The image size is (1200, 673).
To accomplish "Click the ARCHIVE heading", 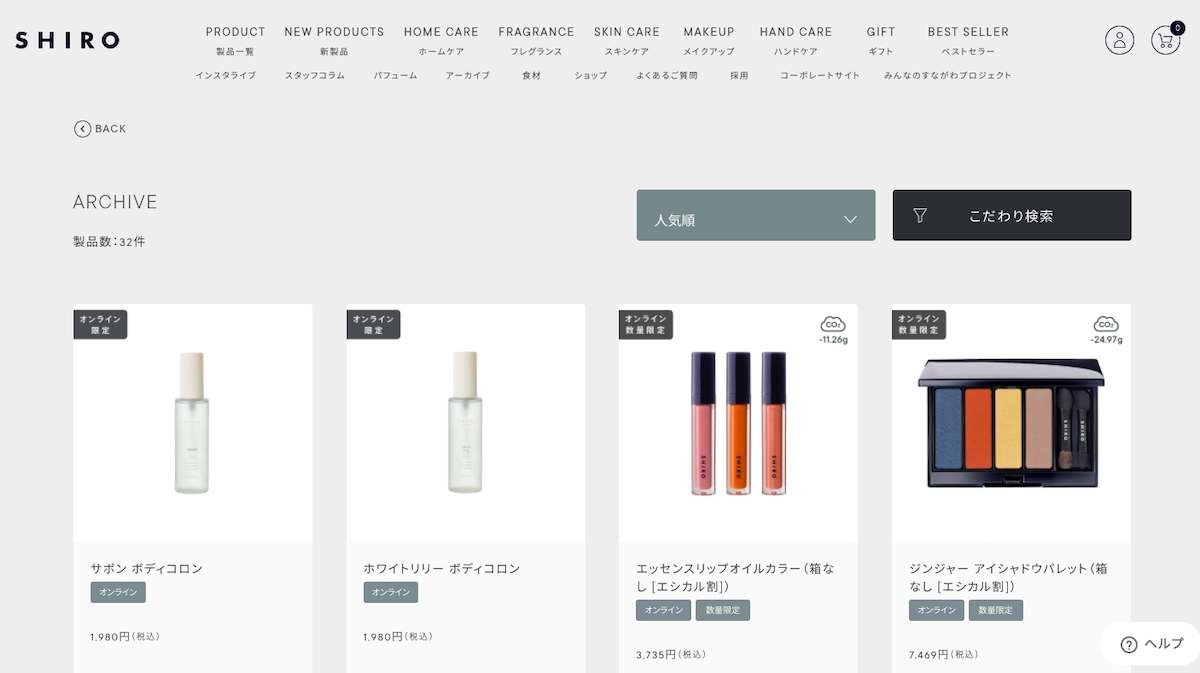I will [115, 202].
